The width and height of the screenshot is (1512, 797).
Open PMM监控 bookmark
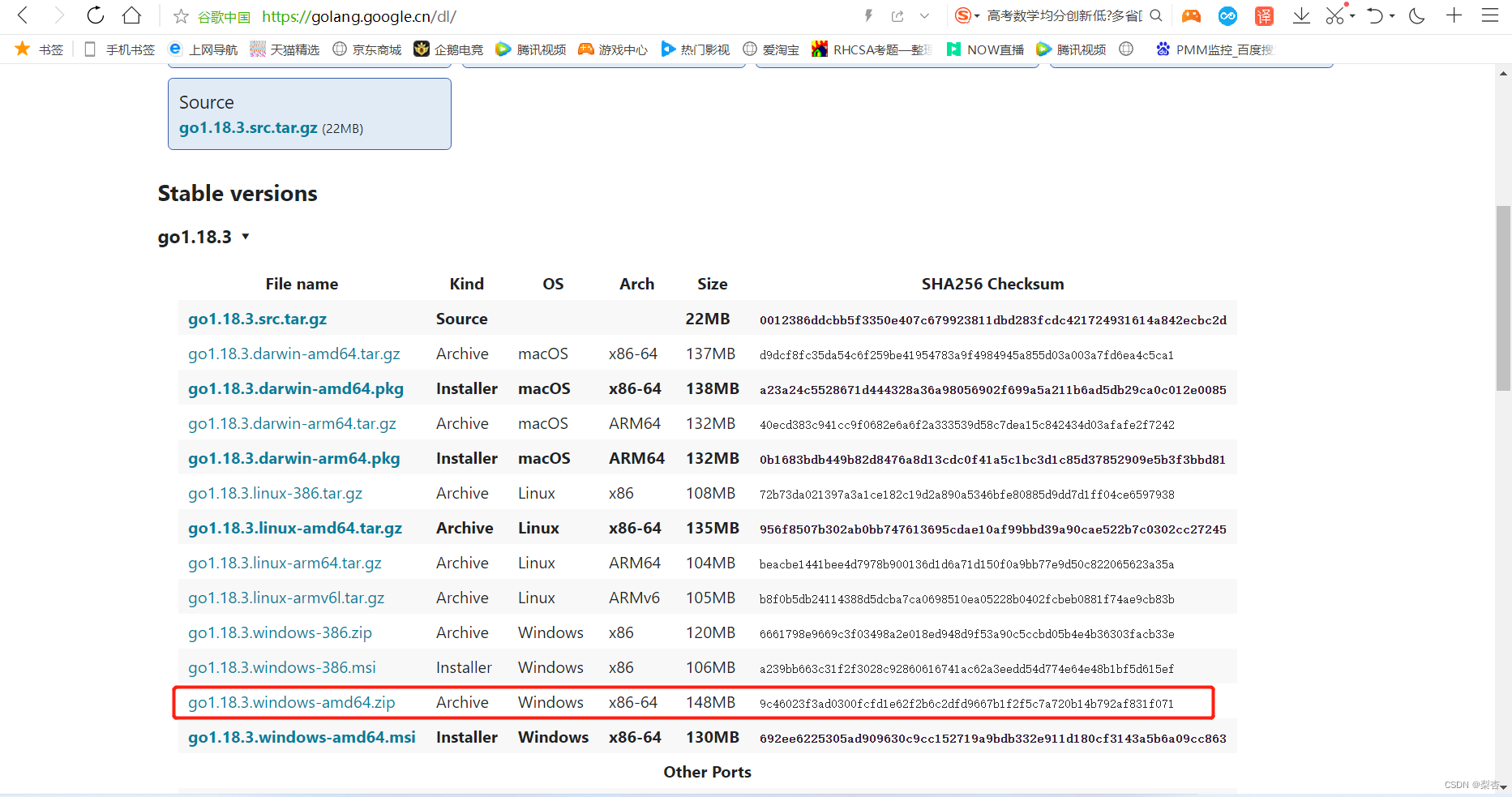pos(1214,49)
